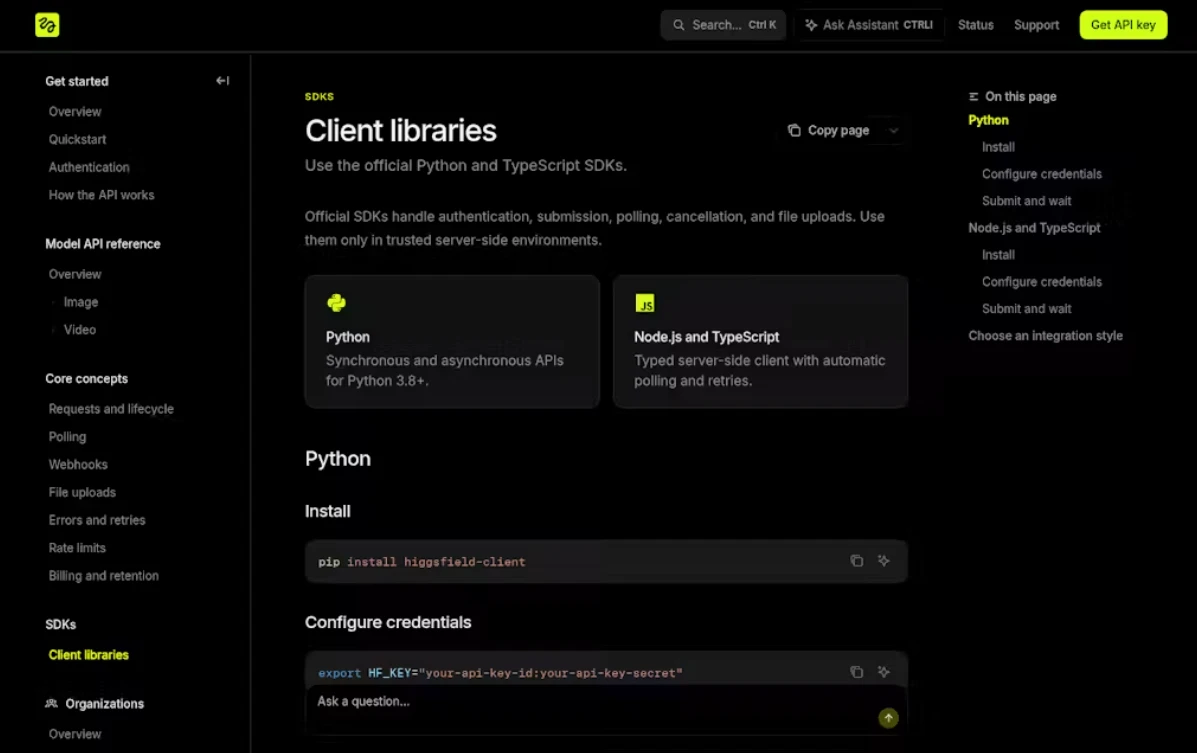Open How the API works page
The image size is (1197, 753).
pyautogui.click(x=102, y=195)
